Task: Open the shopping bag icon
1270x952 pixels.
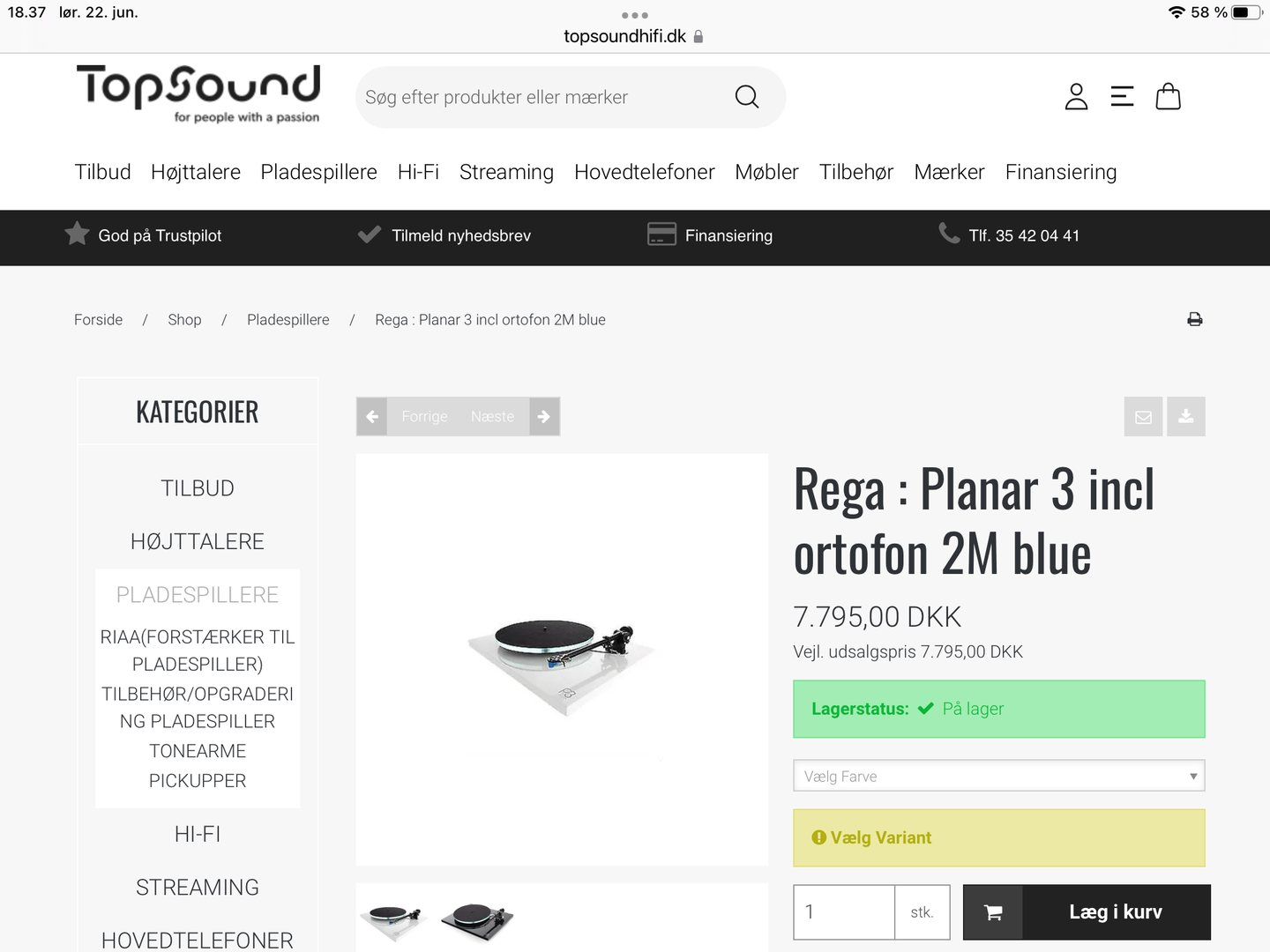Action: [1169, 96]
